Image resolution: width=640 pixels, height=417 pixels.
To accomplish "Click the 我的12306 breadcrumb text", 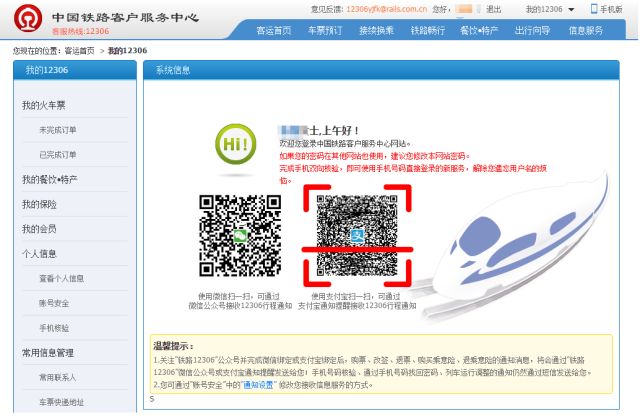I will point(127,51).
